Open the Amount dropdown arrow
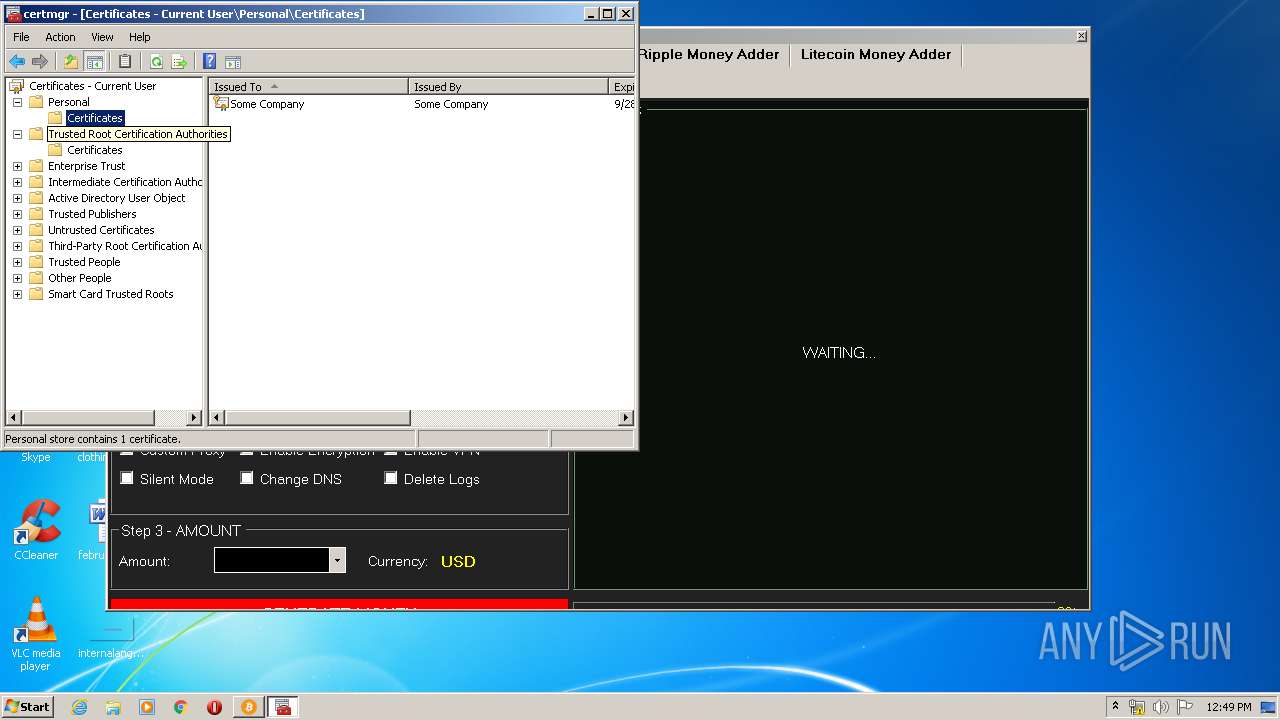 (x=337, y=561)
